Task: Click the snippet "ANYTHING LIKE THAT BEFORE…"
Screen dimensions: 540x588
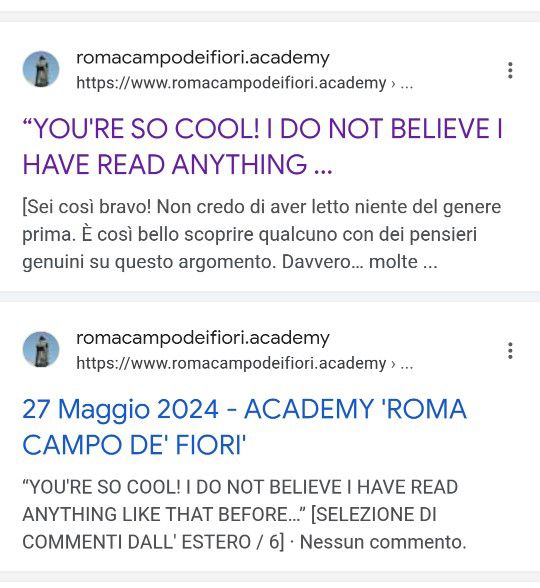Action: tap(164, 514)
